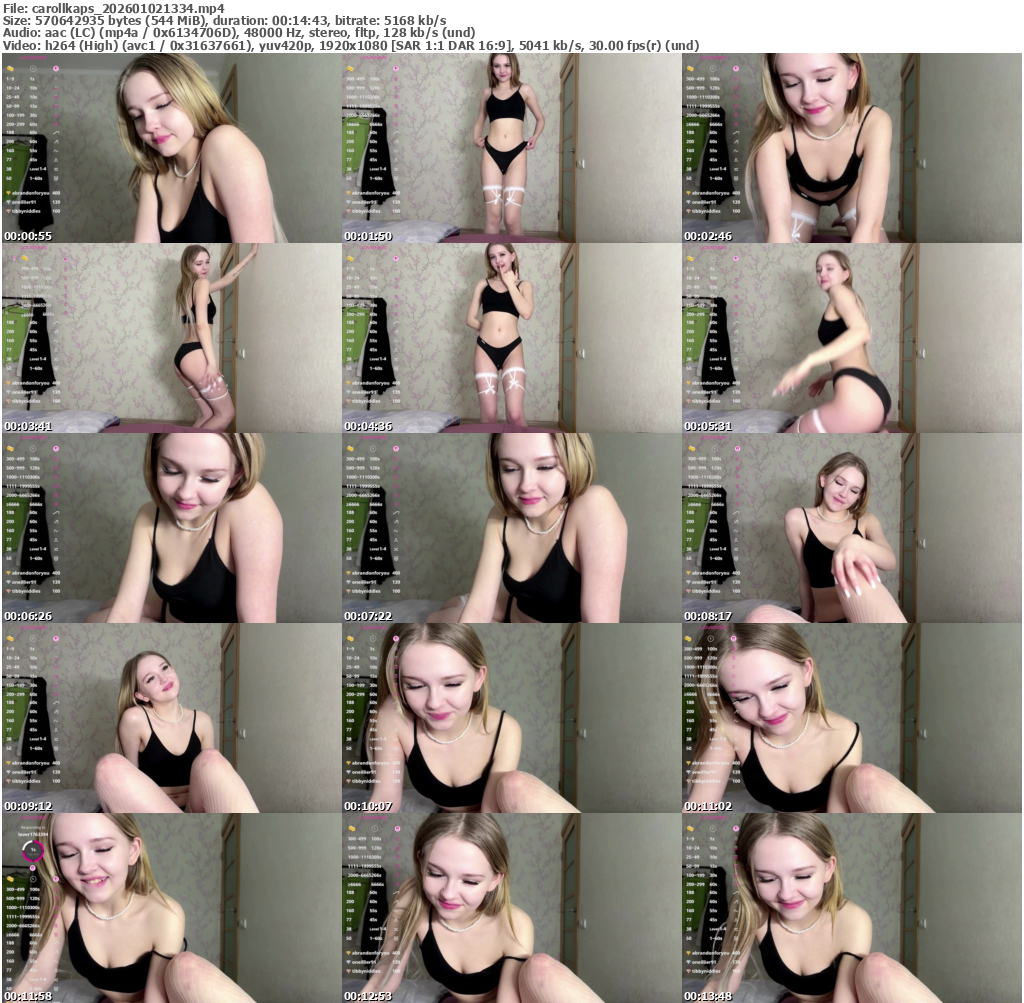Select the thumbnail frame at 00:01:50
1024x1003 pixels.
pos(511,148)
